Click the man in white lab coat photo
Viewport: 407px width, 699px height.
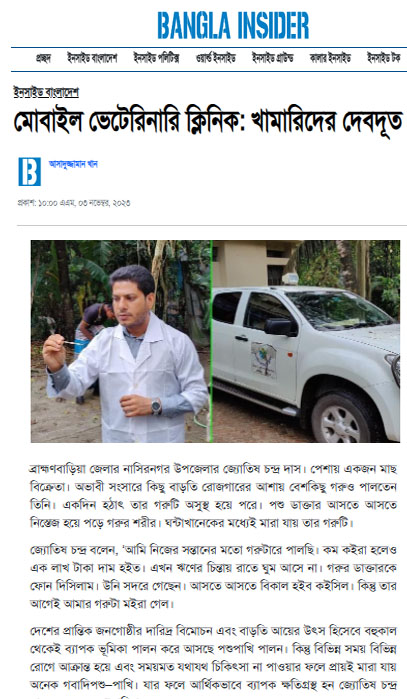[x=121, y=341]
